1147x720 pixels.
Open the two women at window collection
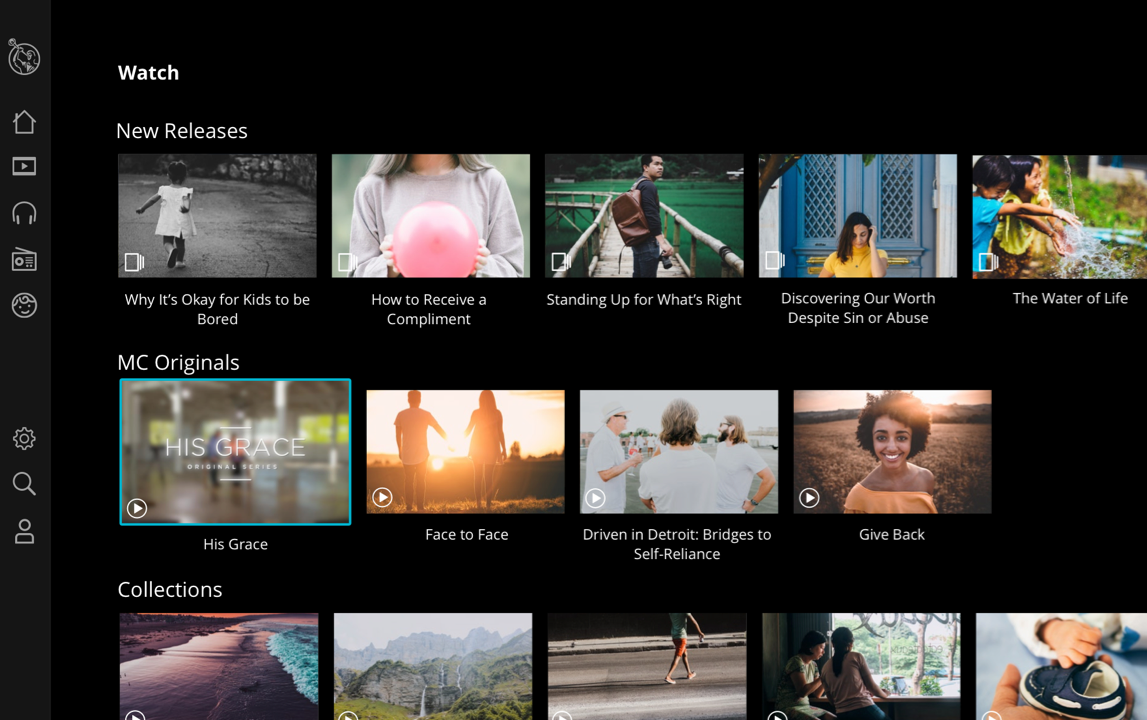point(861,667)
